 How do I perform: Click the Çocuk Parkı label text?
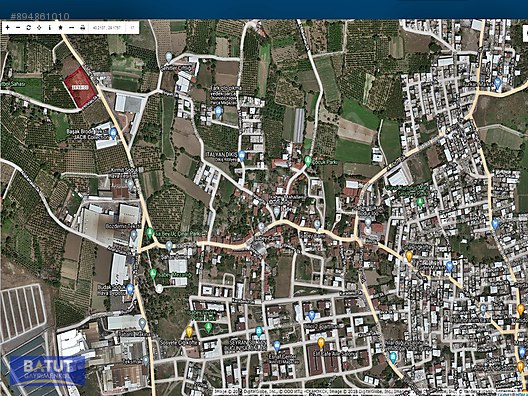click(325, 162)
